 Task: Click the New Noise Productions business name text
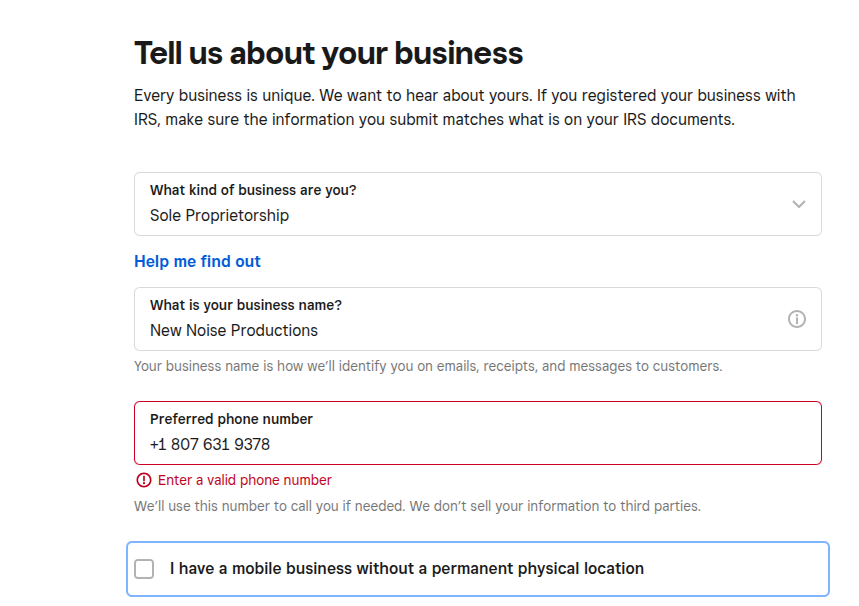[234, 330]
